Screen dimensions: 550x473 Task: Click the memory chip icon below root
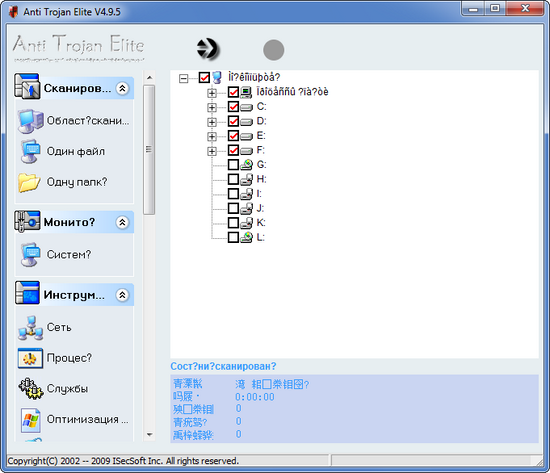tap(246, 92)
